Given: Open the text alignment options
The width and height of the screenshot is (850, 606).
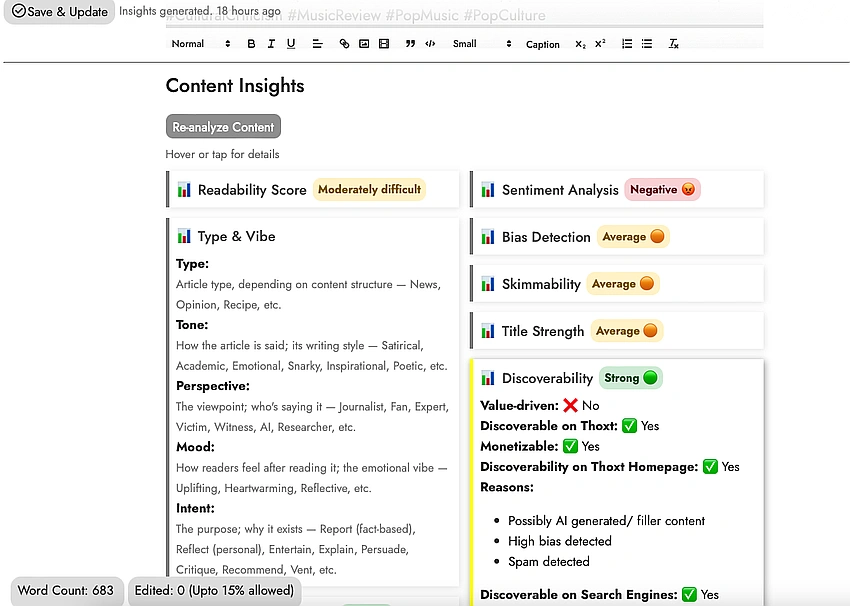Looking at the screenshot, I should 316,43.
